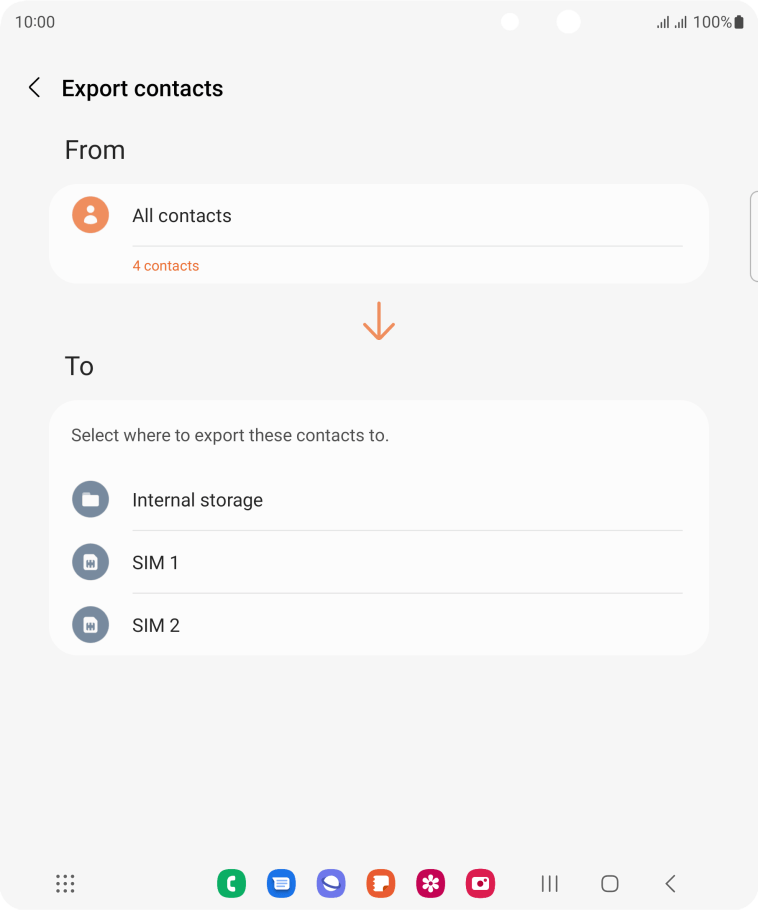
Task: Open the orange Samsung Notes app
Action: point(381,883)
